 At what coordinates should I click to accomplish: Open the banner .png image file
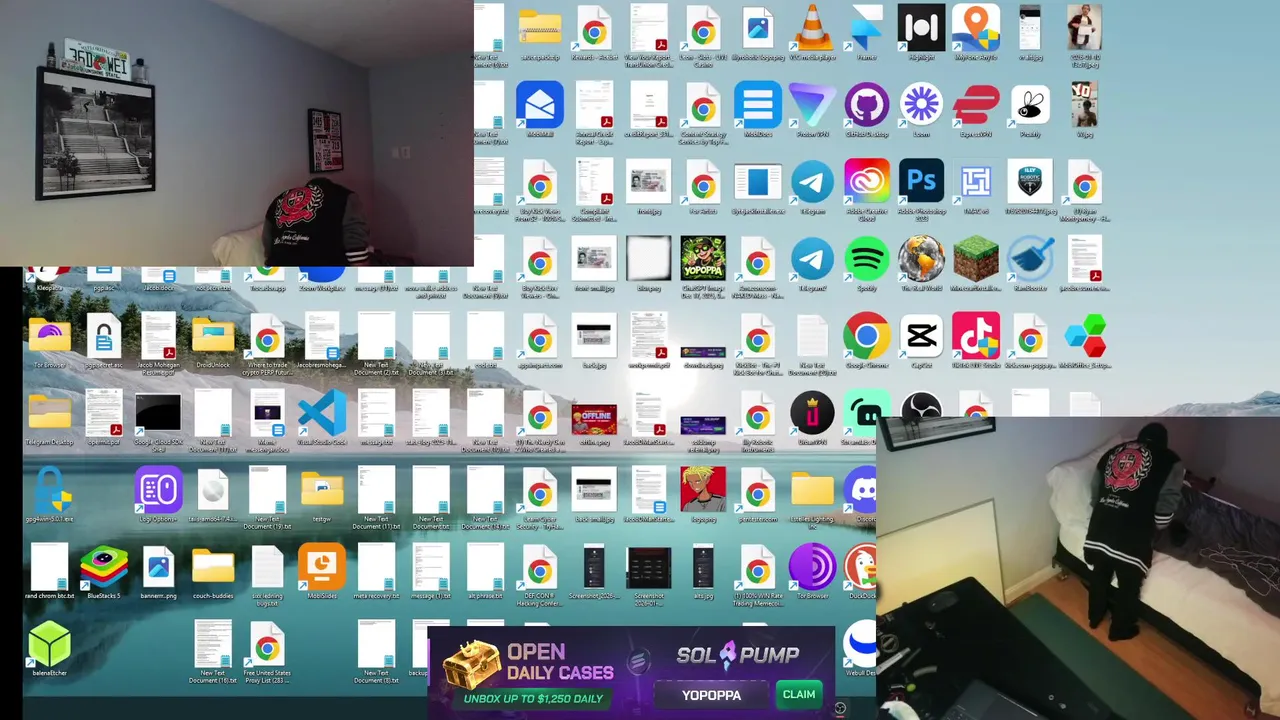pos(158,567)
